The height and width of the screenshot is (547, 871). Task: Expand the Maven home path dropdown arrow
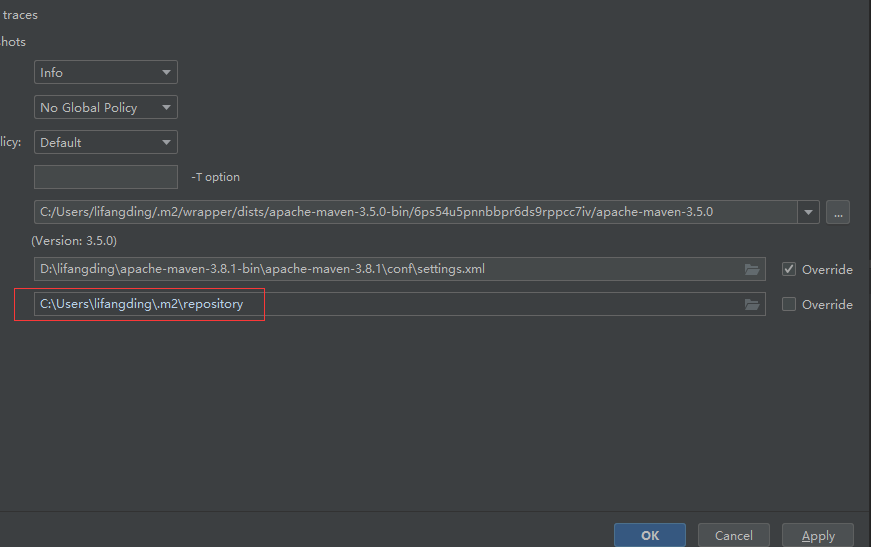(808, 212)
